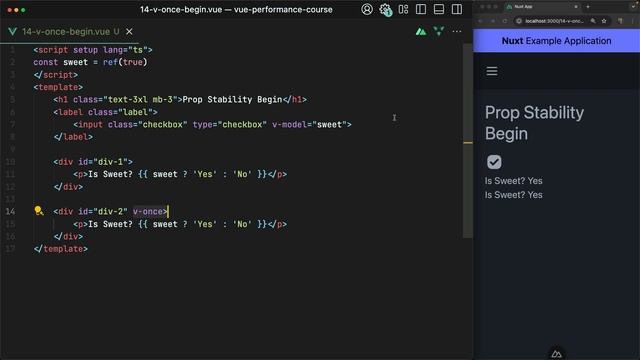This screenshot has height=360, width=640.
Task: Click the localhost:3000 address bar
Action: click(554, 21)
